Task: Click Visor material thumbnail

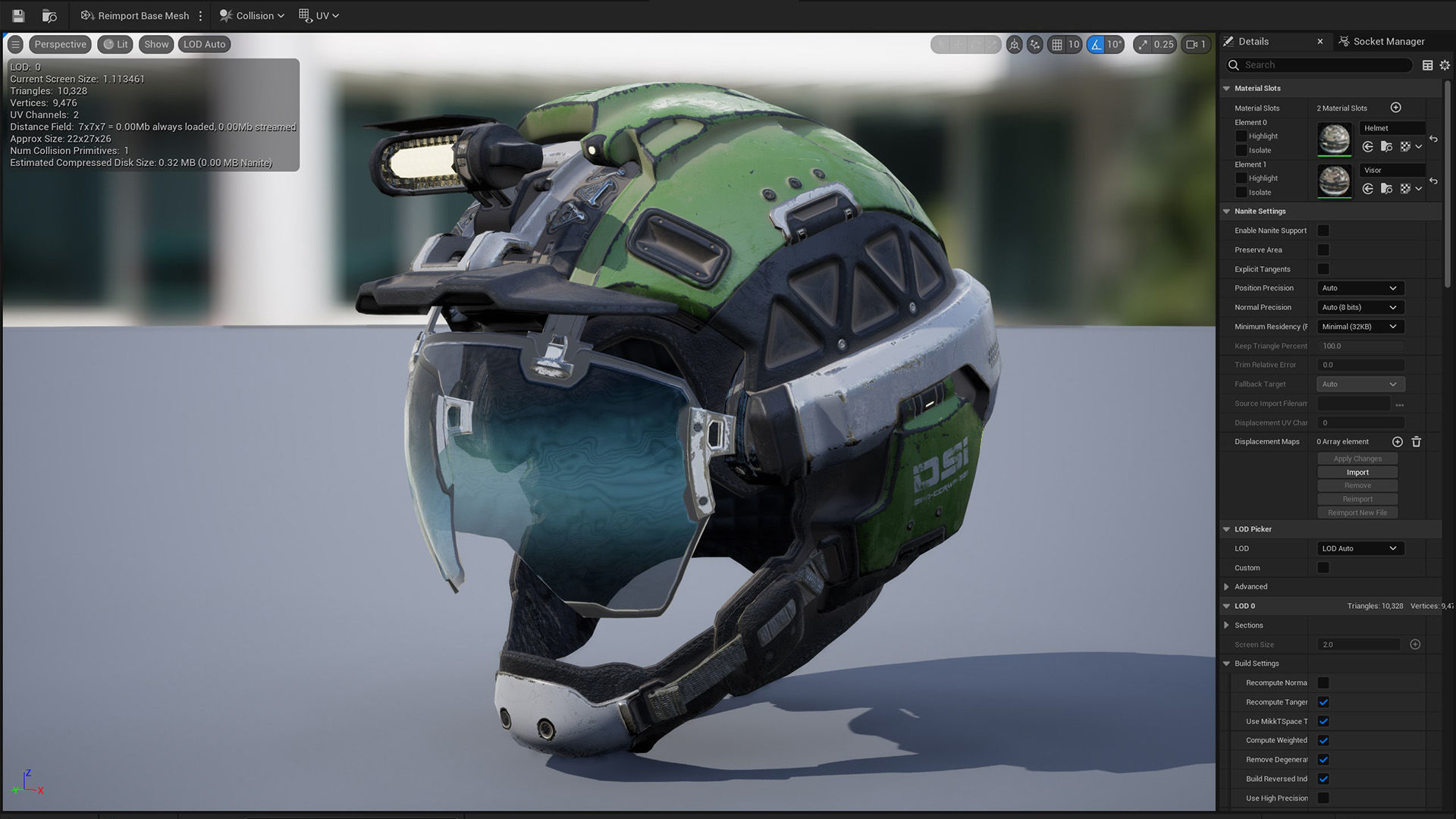Action: [x=1334, y=181]
